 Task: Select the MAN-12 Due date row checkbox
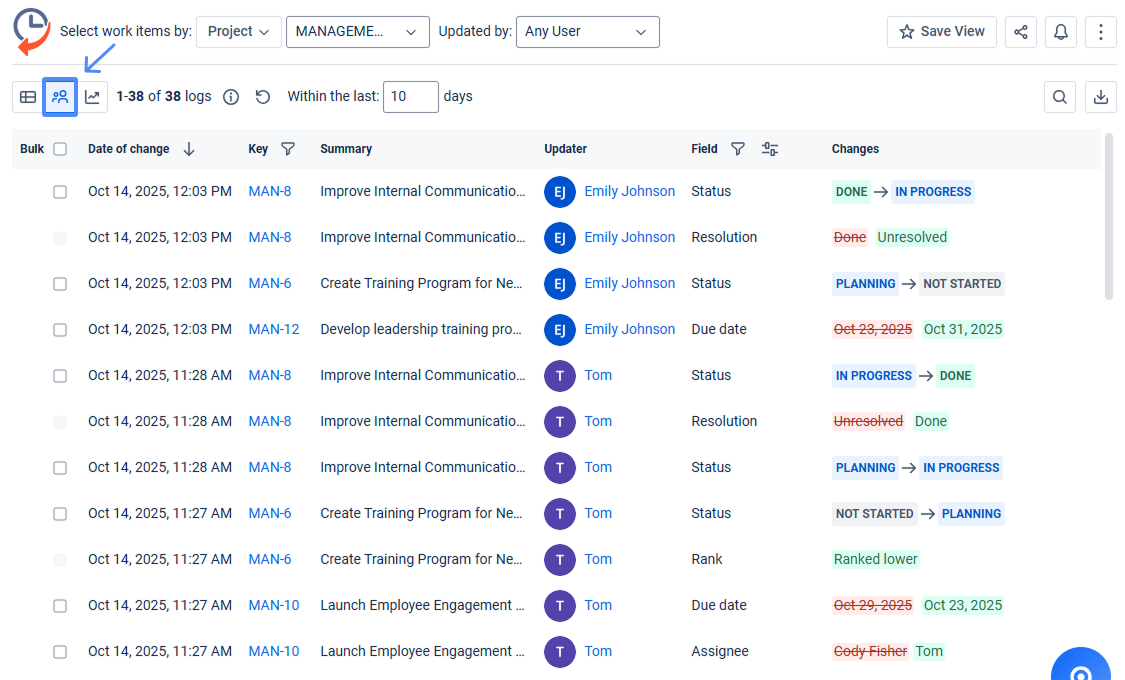point(60,330)
